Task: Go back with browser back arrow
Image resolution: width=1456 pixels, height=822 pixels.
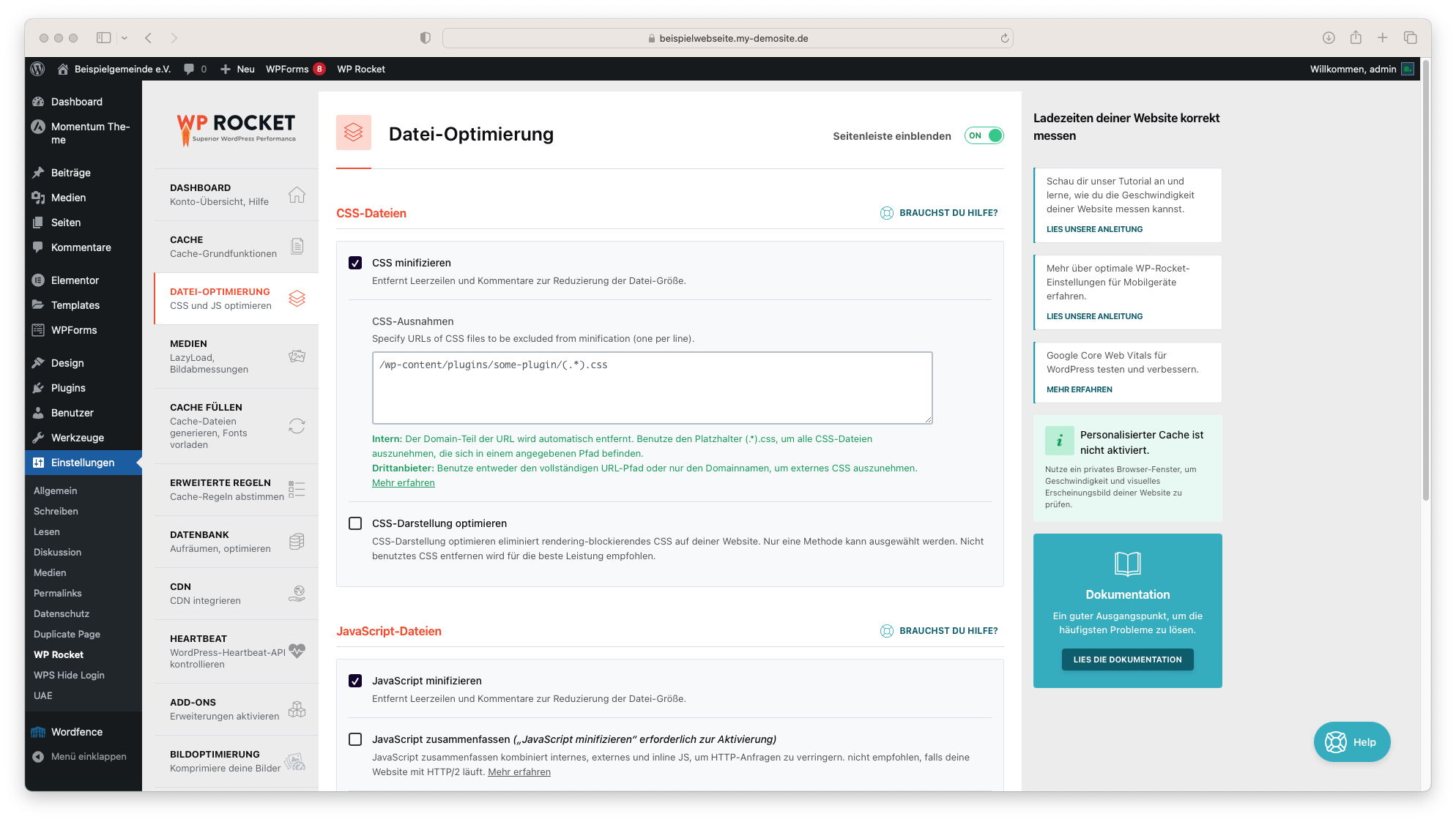Action: 149,38
